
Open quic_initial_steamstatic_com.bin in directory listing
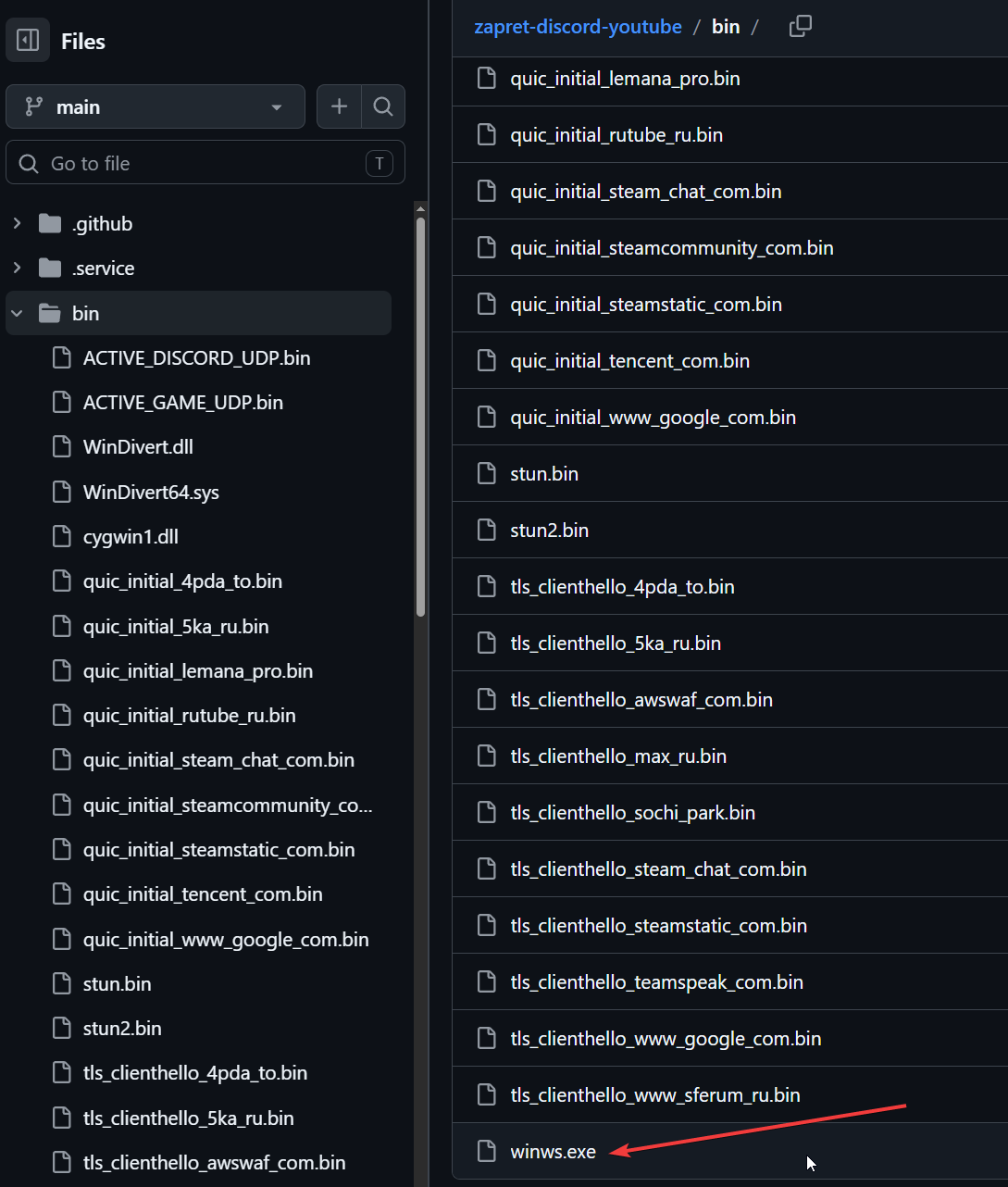point(646,304)
